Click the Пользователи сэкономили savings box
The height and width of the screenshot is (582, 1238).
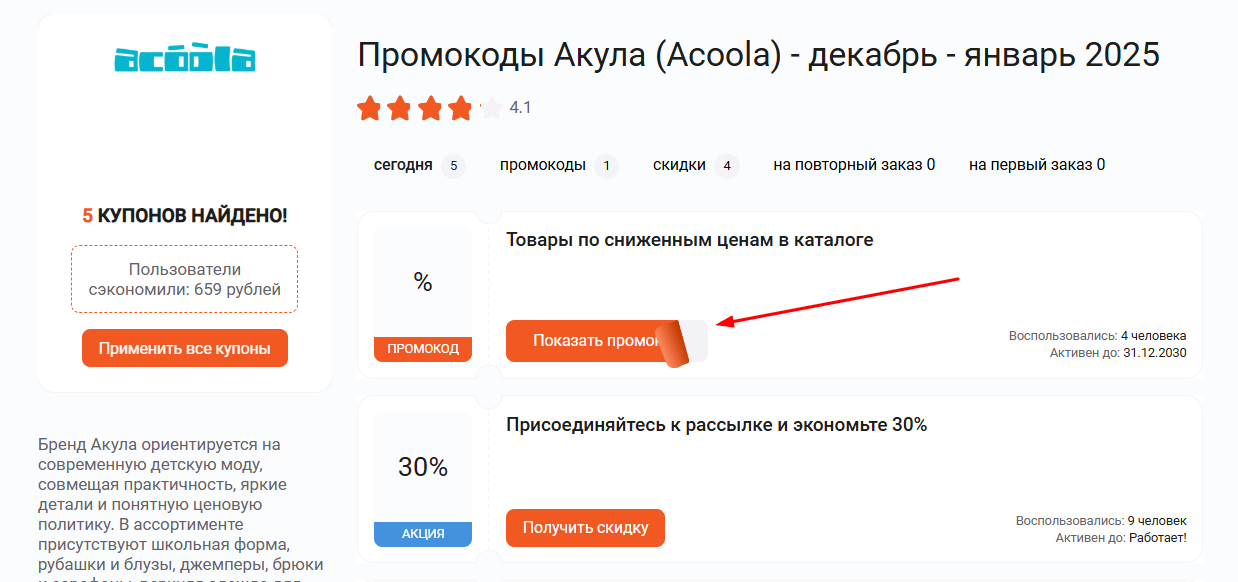184,278
